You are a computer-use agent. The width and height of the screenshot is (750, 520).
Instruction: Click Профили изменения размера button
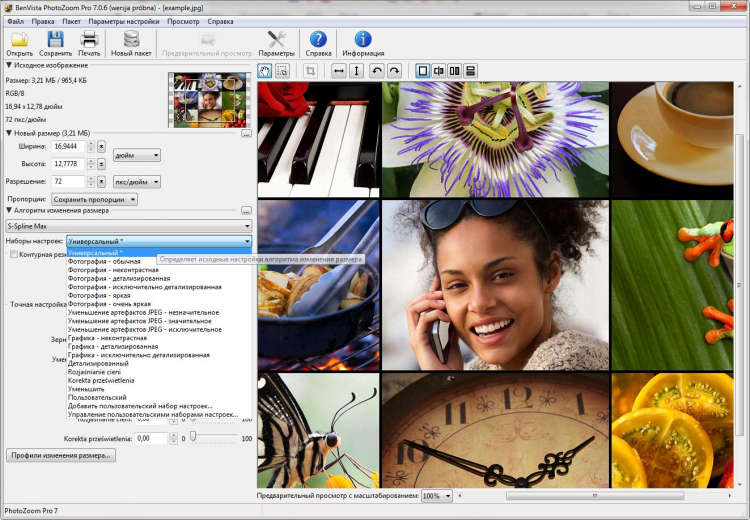coord(61,455)
